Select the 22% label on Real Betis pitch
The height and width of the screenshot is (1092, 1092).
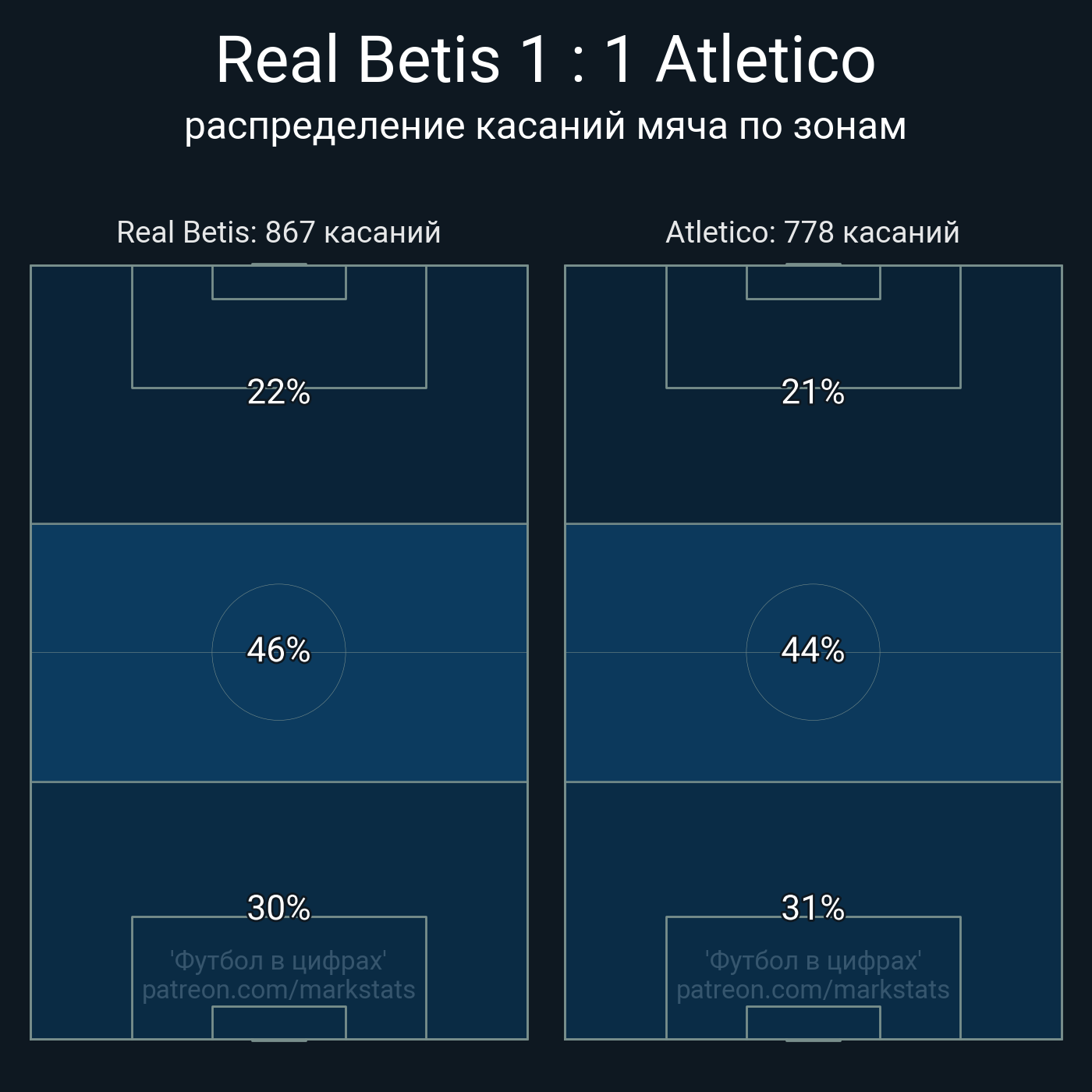pos(278,392)
